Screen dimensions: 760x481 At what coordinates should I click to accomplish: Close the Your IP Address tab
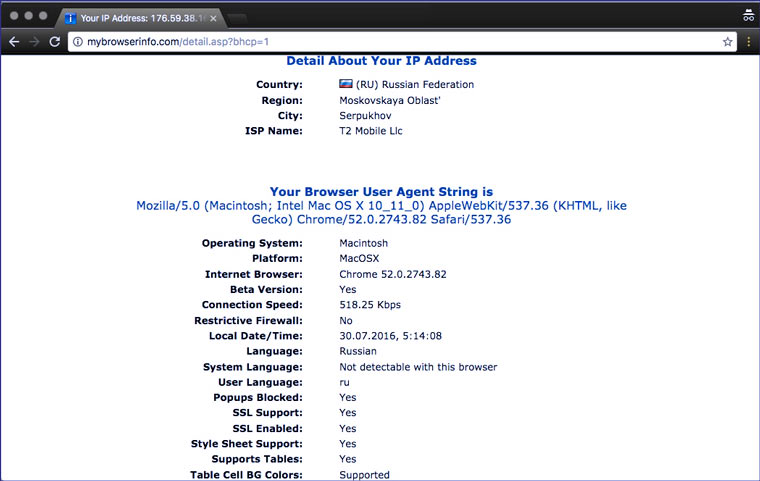(x=213, y=18)
